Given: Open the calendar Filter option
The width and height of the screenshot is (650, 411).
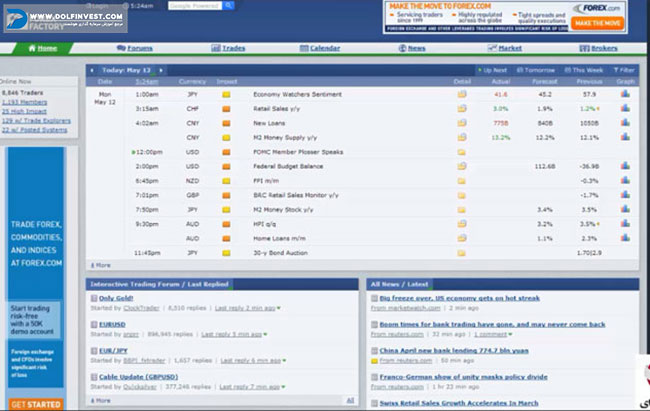Looking at the screenshot, I should [x=624, y=70].
